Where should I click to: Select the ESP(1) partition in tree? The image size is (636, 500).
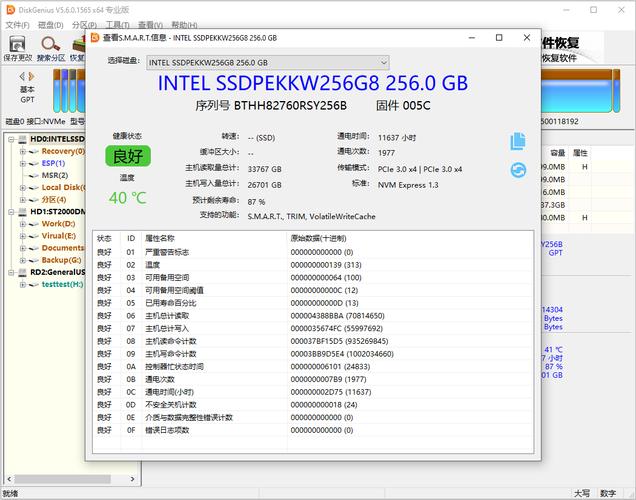[x=53, y=163]
